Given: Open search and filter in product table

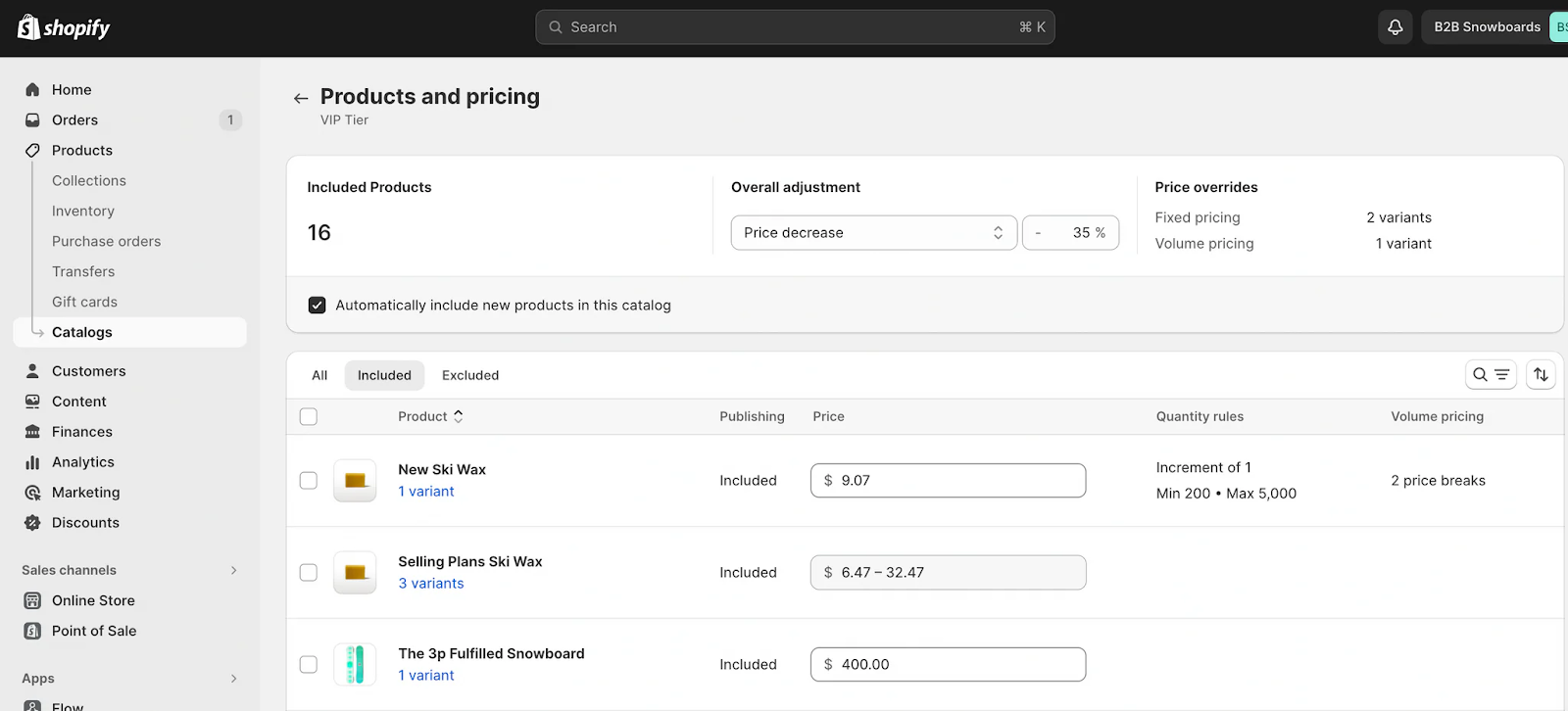Looking at the screenshot, I should coord(1491,374).
